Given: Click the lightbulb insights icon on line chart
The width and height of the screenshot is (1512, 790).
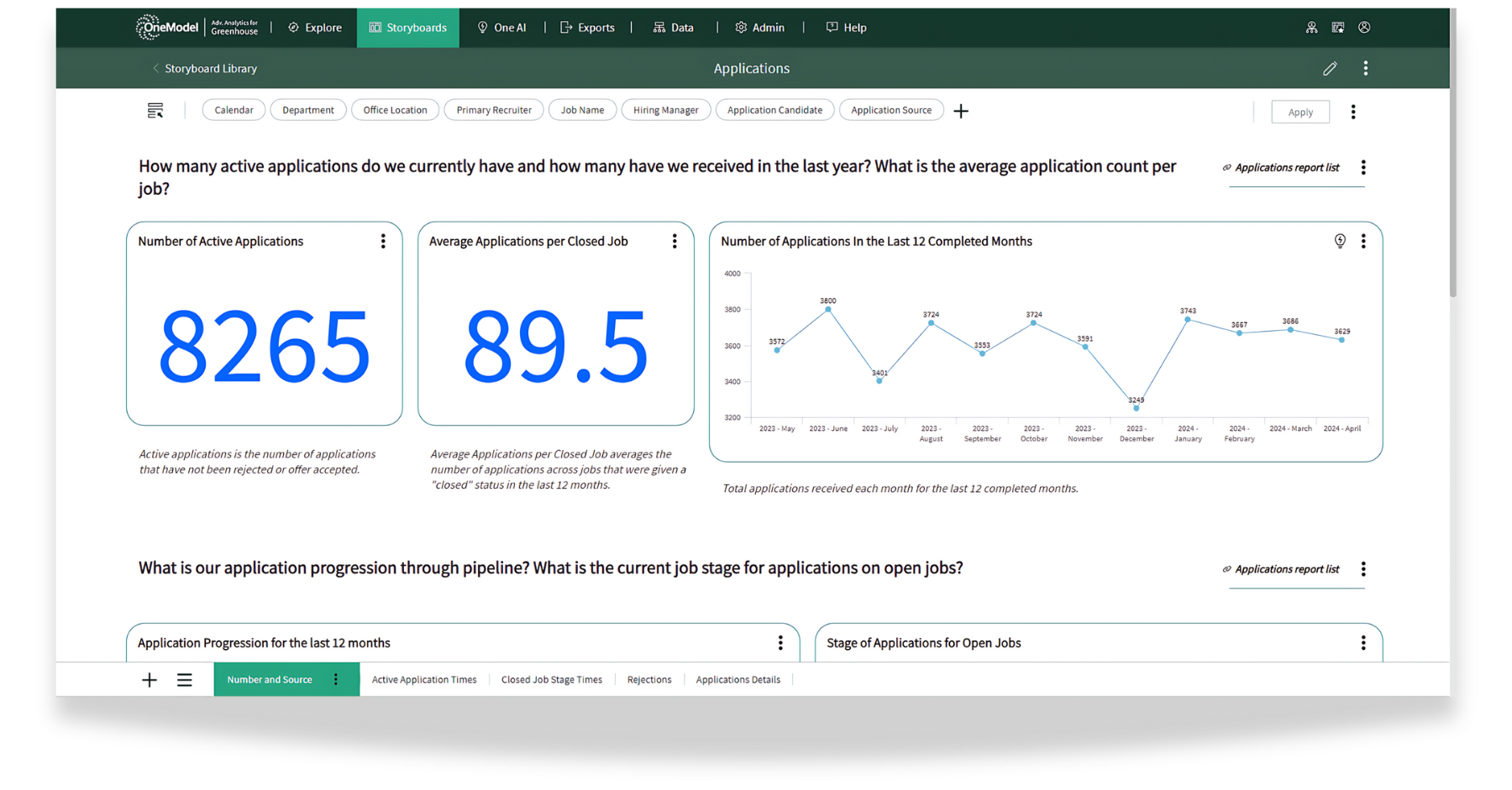Looking at the screenshot, I should 1340,241.
